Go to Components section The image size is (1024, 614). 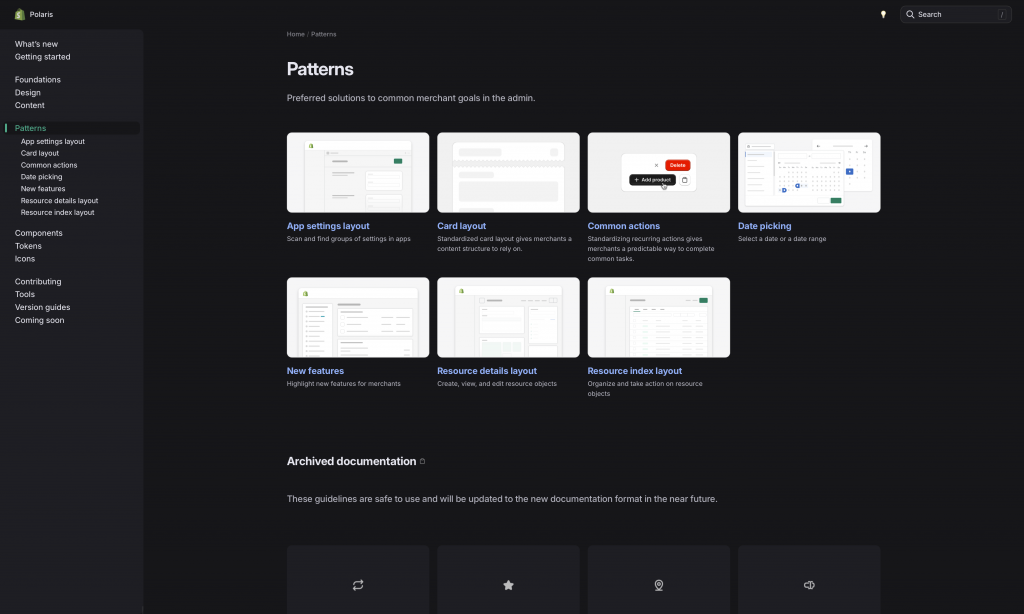tap(39, 233)
